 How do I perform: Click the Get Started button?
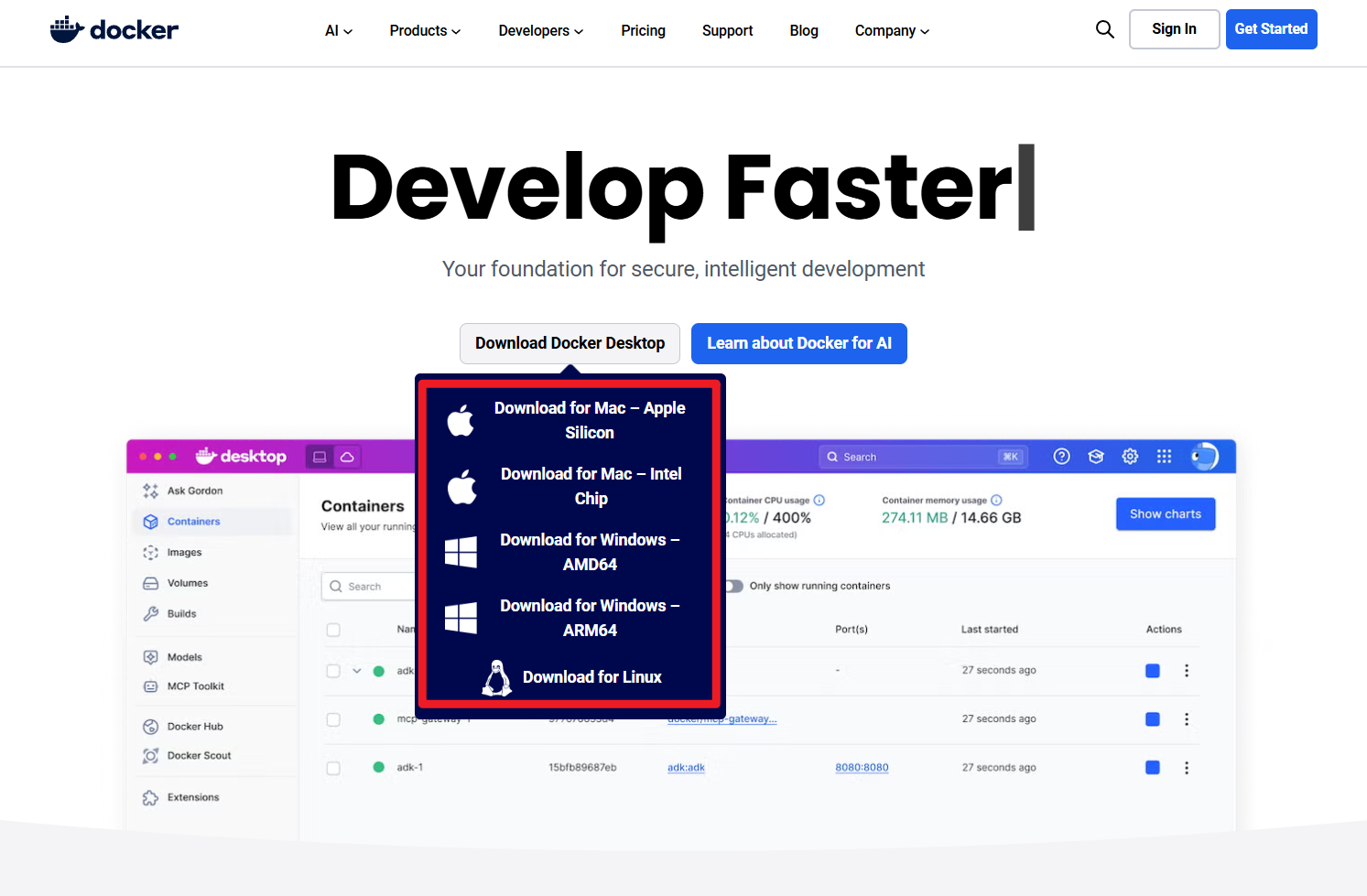1271,29
